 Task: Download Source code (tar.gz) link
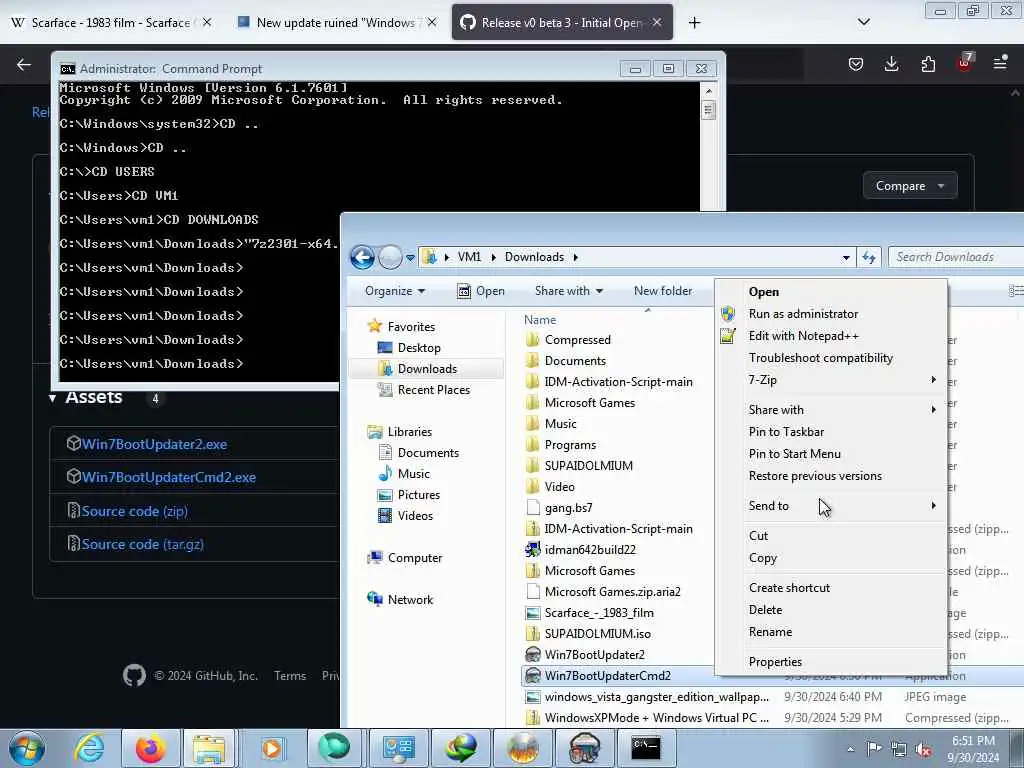click(142, 544)
